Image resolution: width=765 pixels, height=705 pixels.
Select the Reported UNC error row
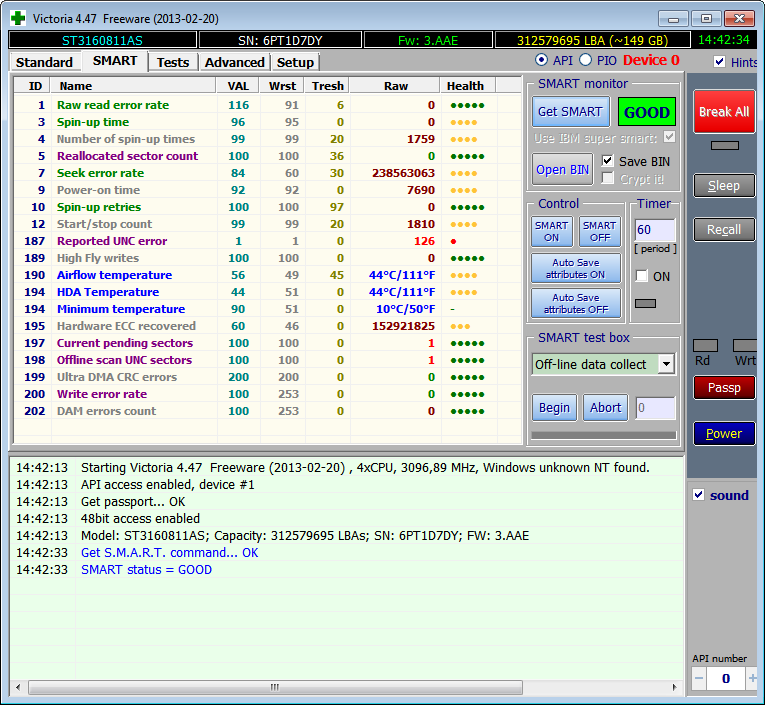267,241
